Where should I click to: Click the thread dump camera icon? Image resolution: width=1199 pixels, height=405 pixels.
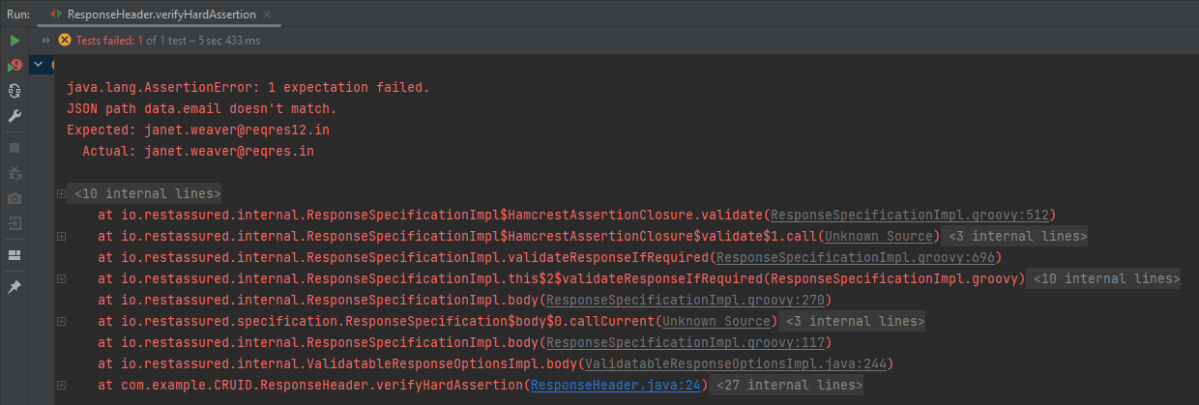coord(15,198)
